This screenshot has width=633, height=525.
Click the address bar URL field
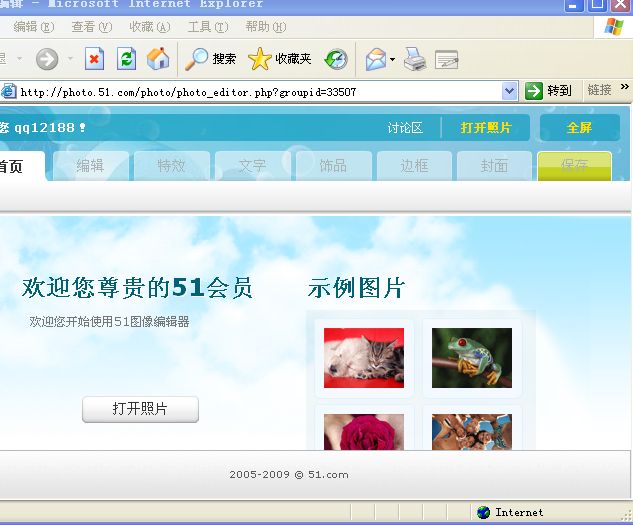point(258,92)
